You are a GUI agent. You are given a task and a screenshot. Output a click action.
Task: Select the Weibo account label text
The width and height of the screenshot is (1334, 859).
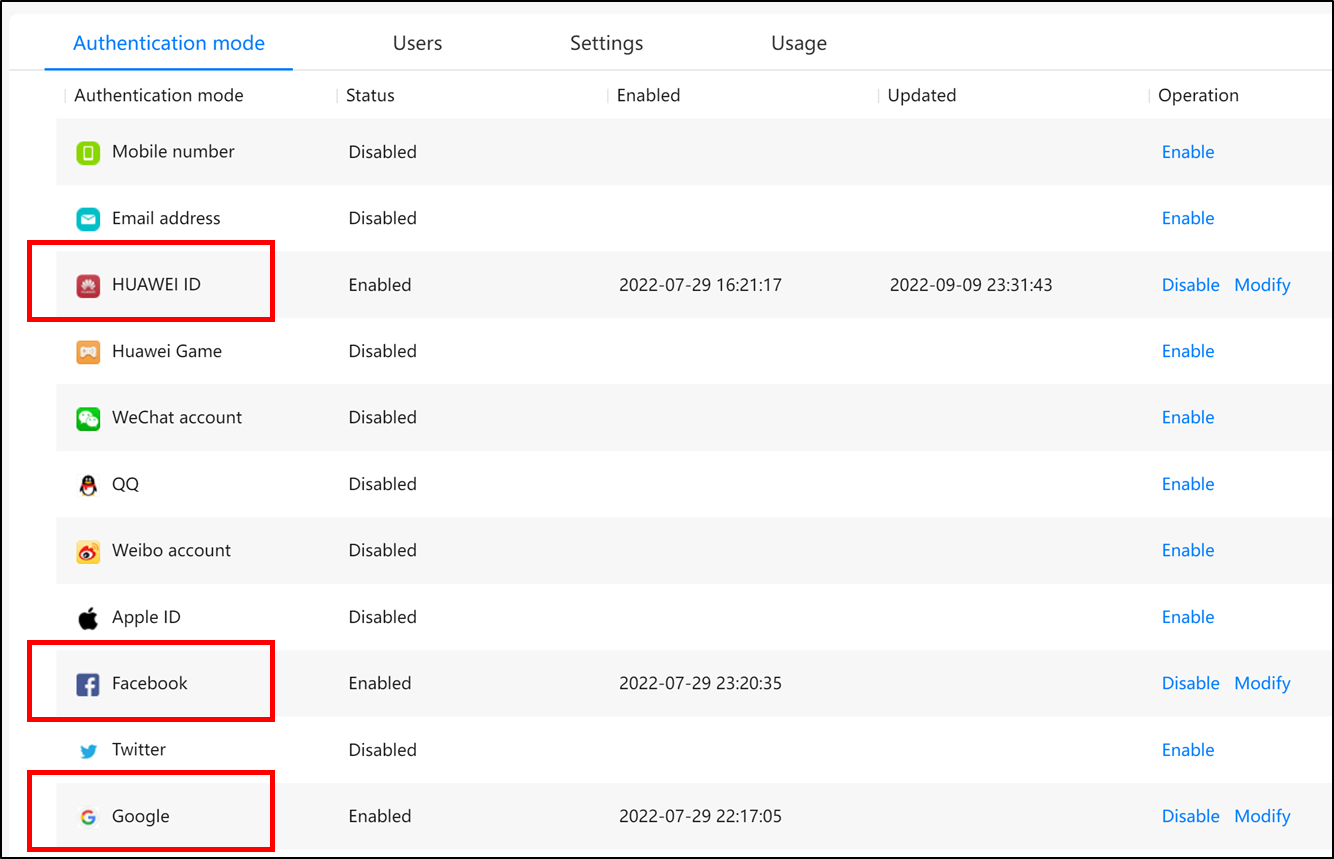click(171, 550)
